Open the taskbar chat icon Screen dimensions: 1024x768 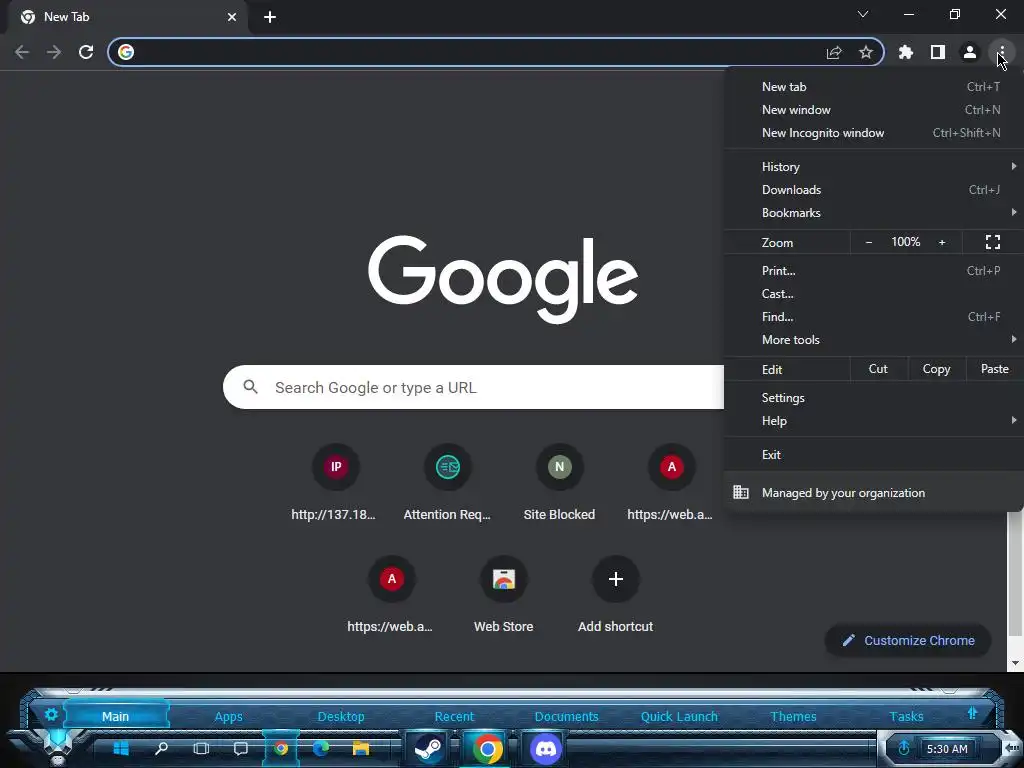[x=240, y=748]
